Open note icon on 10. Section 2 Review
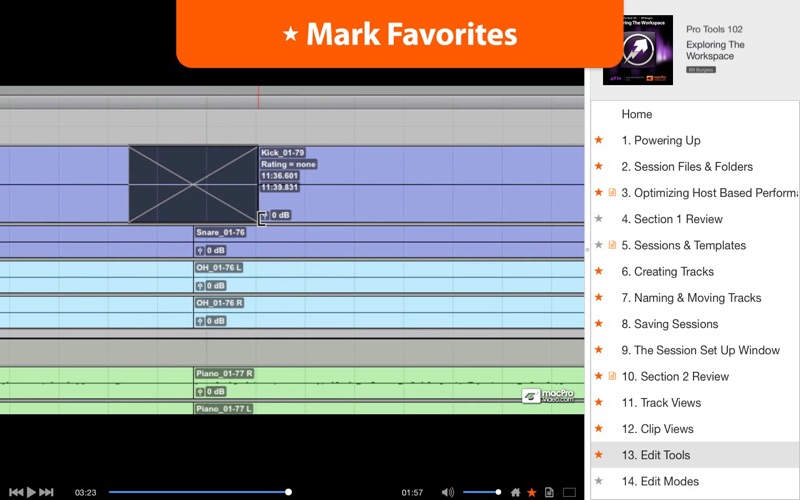The width and height of the screenshot is (800, 500). click(612, 376)
